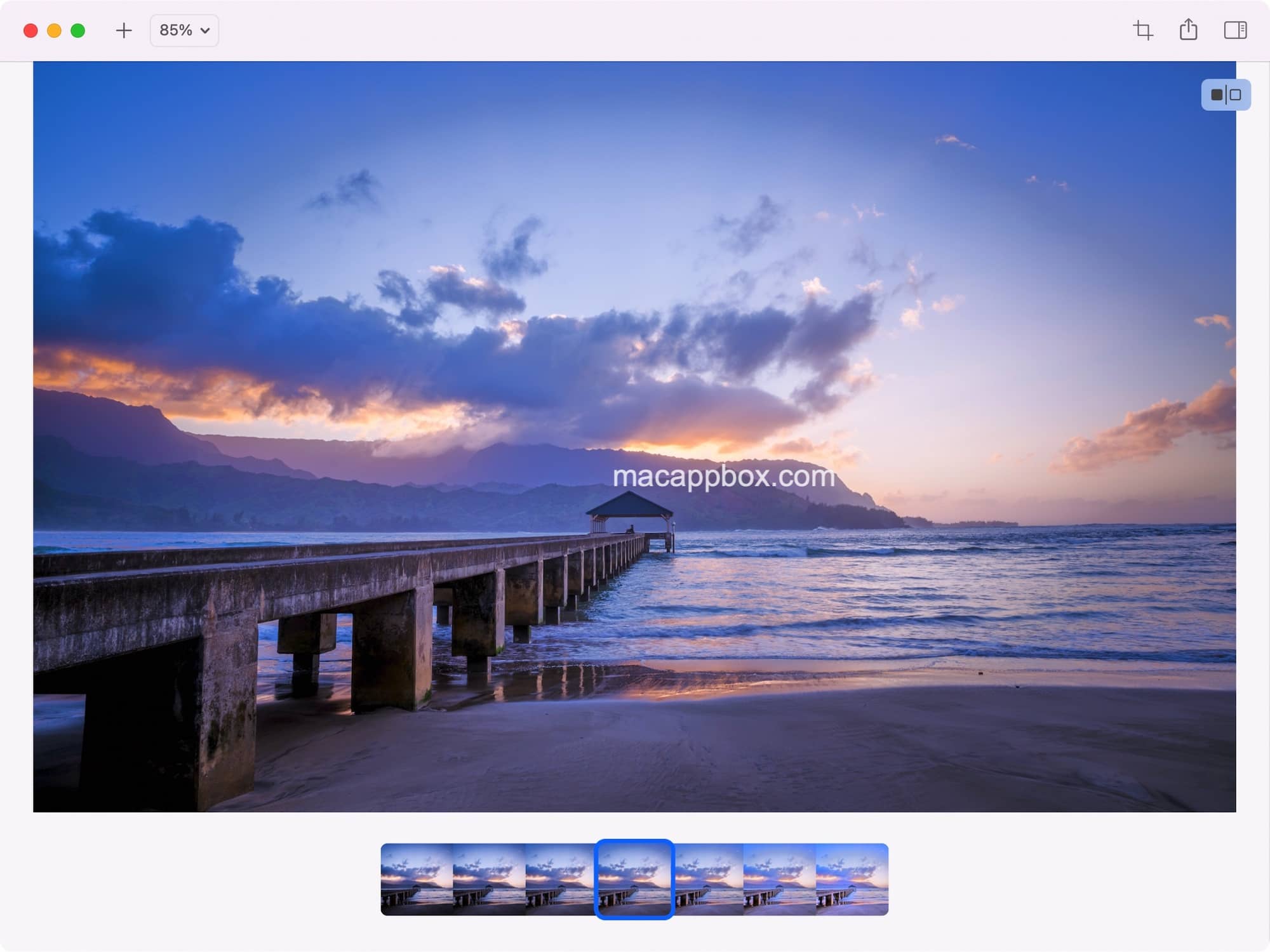The width and height of the screenshot is (1270, 952).
Task: Select the last filter thumbnail in the strip
Action: coord(852,879)
